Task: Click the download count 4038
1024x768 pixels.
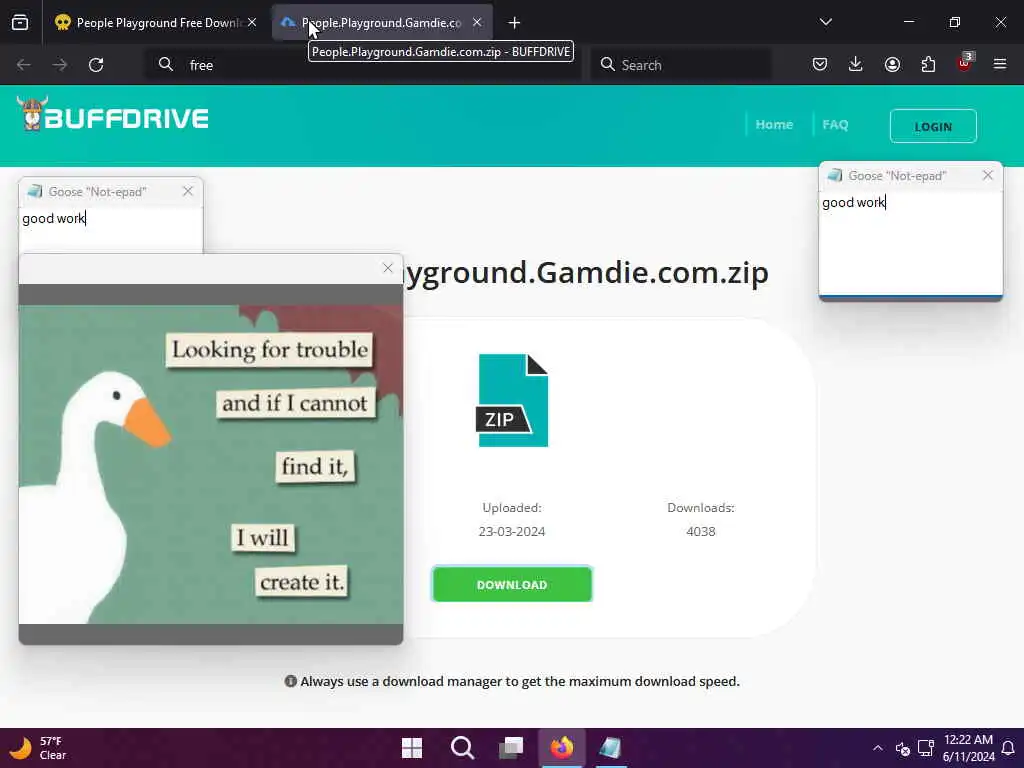Action: [701, 532]
